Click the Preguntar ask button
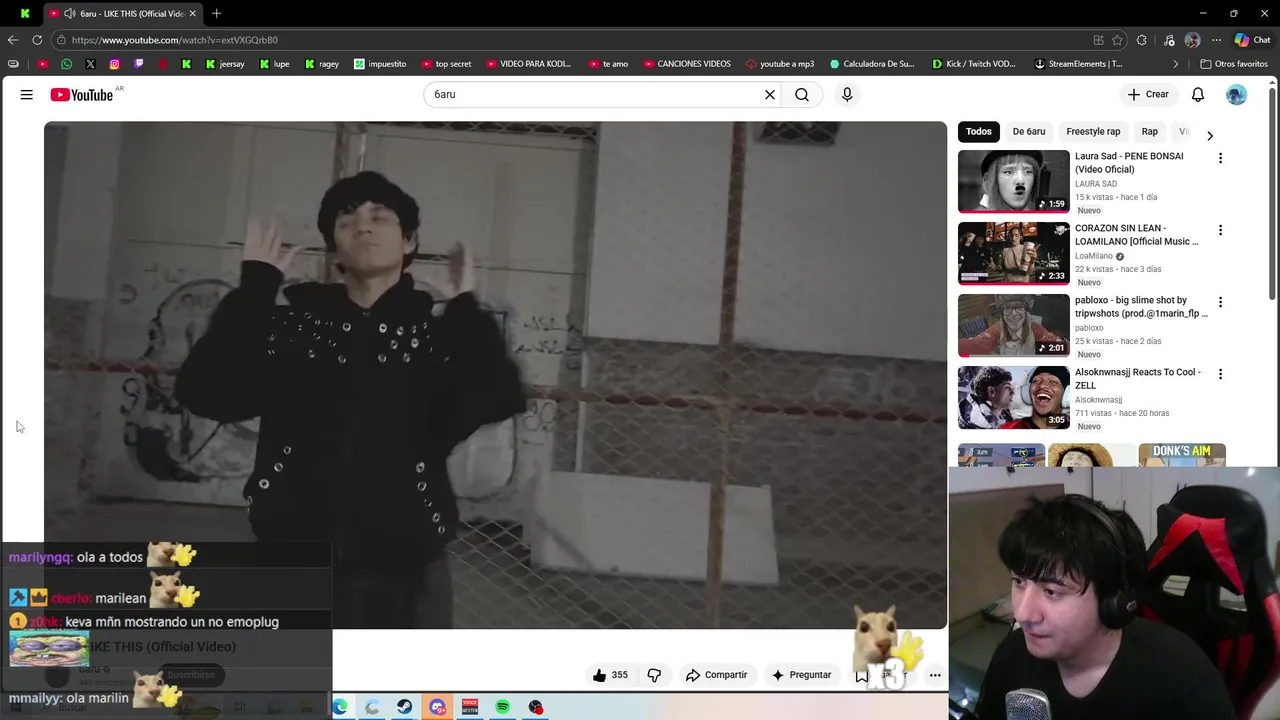This screenshot has height=720, width=1280. 801,675
